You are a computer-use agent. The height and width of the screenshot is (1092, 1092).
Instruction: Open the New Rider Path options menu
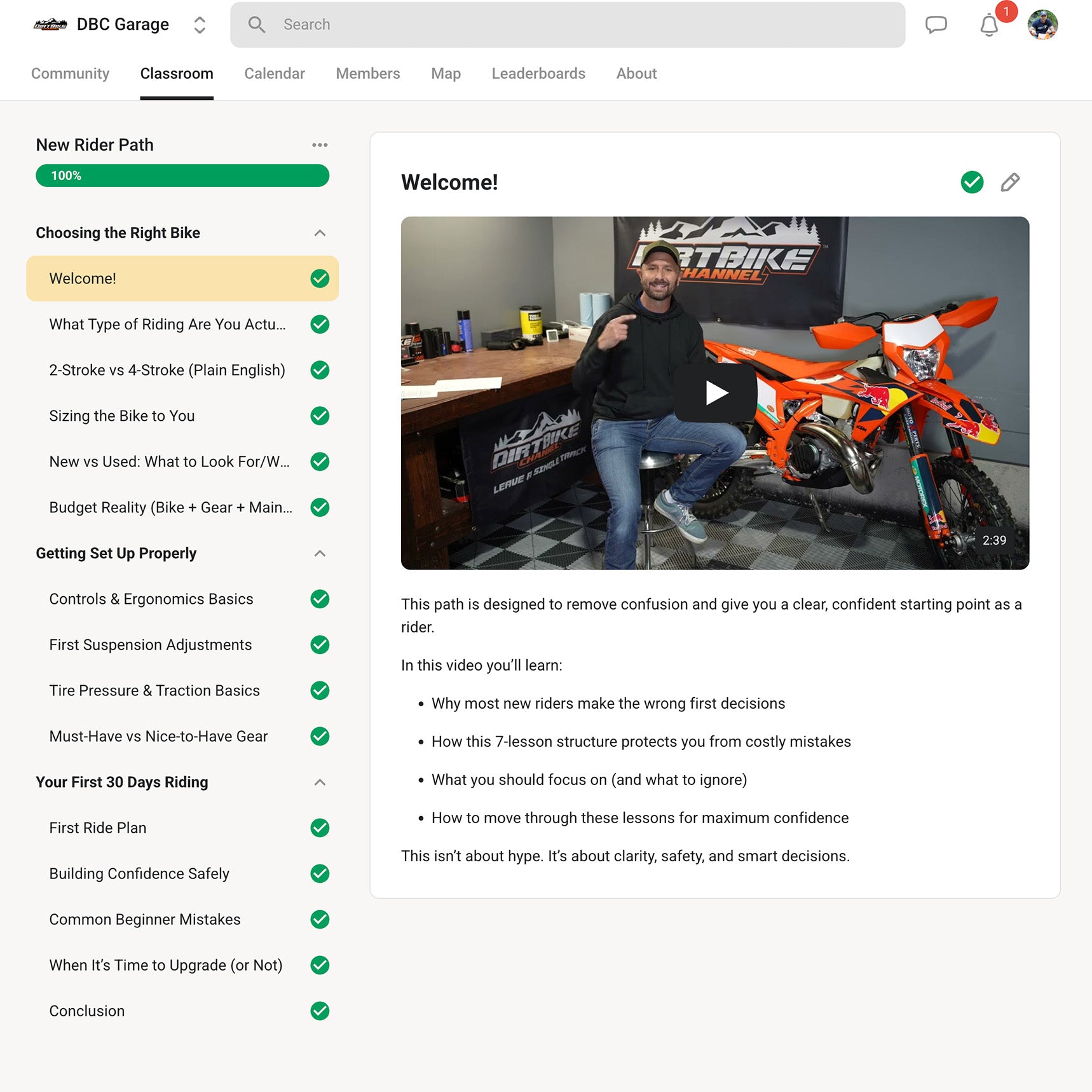(x=320, y=145)
